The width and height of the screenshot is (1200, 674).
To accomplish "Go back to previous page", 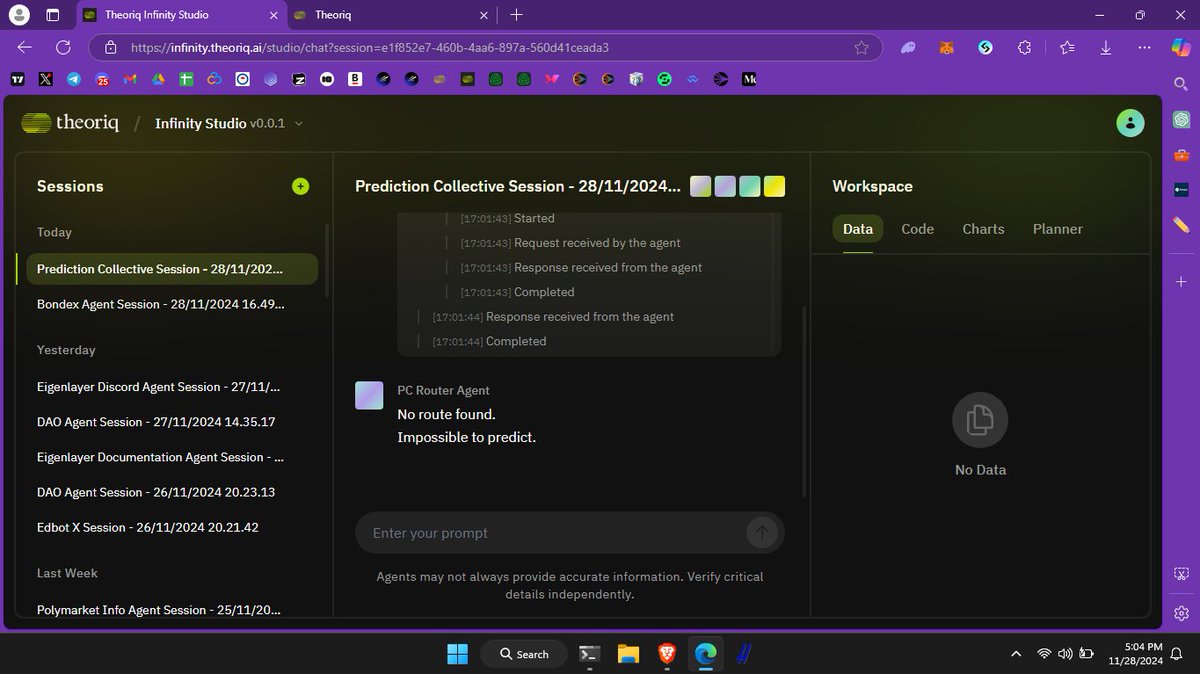I will coord(25,47).
